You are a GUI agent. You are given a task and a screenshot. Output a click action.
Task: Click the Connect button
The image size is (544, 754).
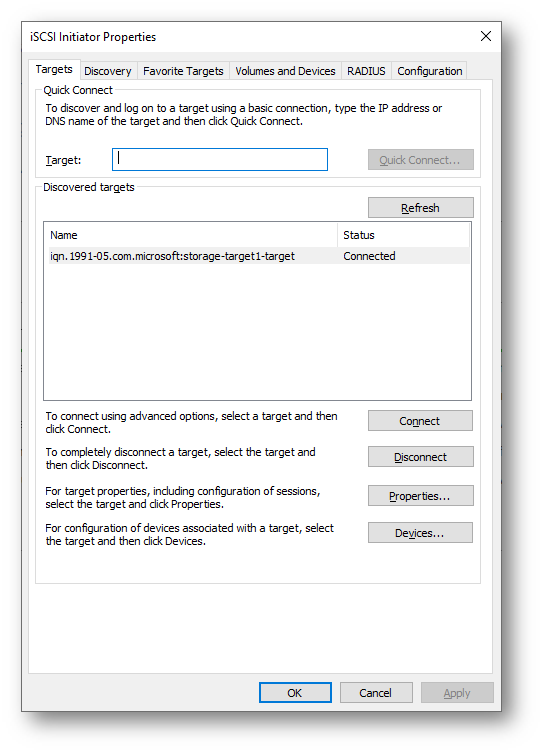click(420, 421)
